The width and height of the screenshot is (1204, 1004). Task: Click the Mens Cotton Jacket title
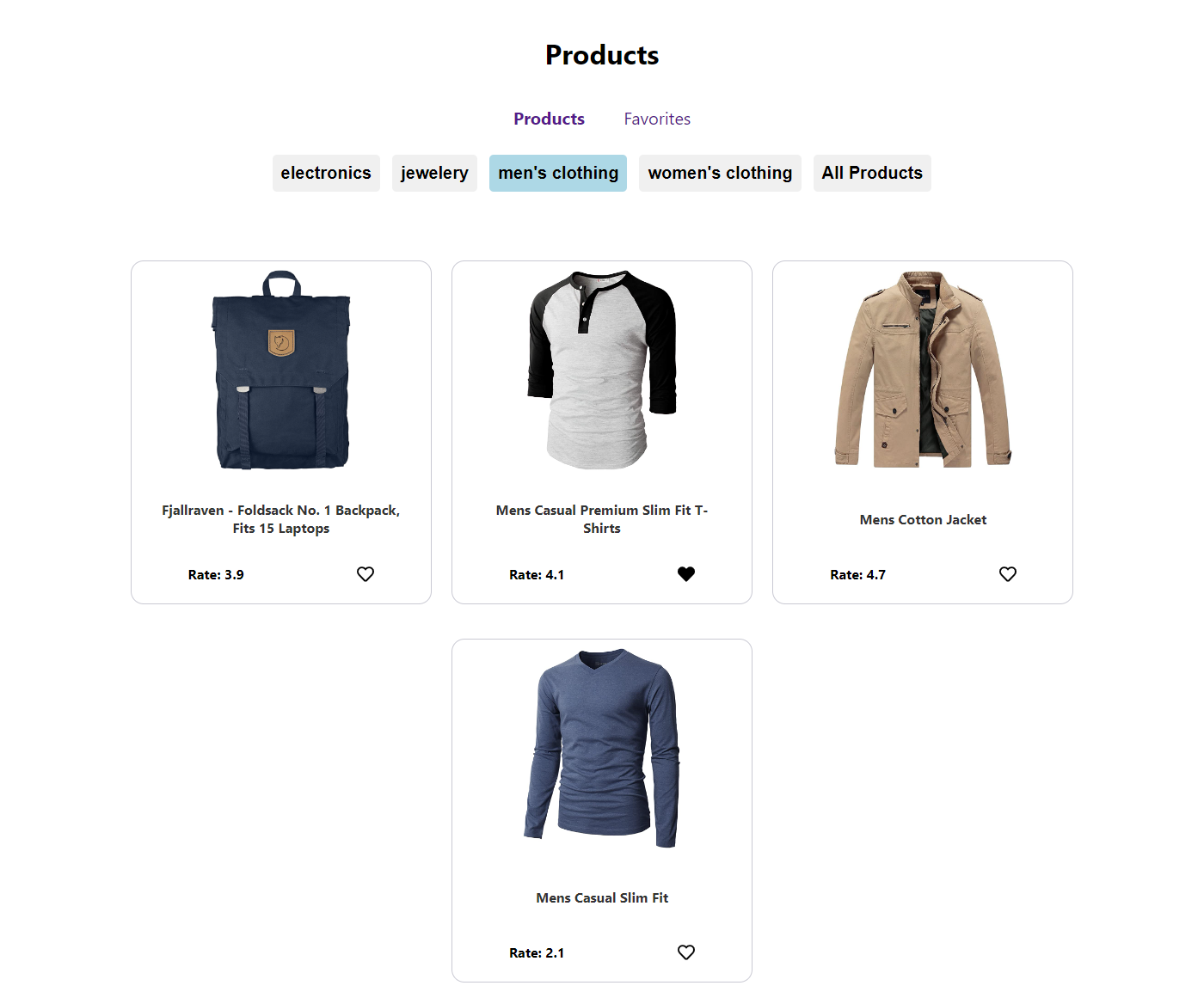923,519
